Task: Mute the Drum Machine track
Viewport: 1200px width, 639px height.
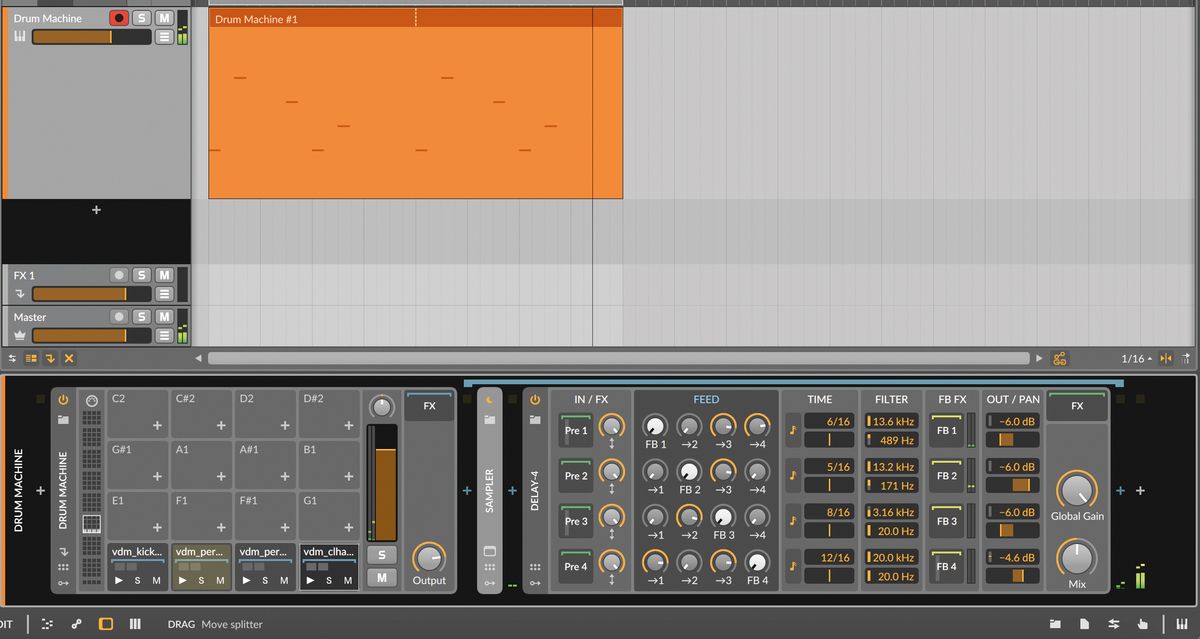Action: click(166, 17)
